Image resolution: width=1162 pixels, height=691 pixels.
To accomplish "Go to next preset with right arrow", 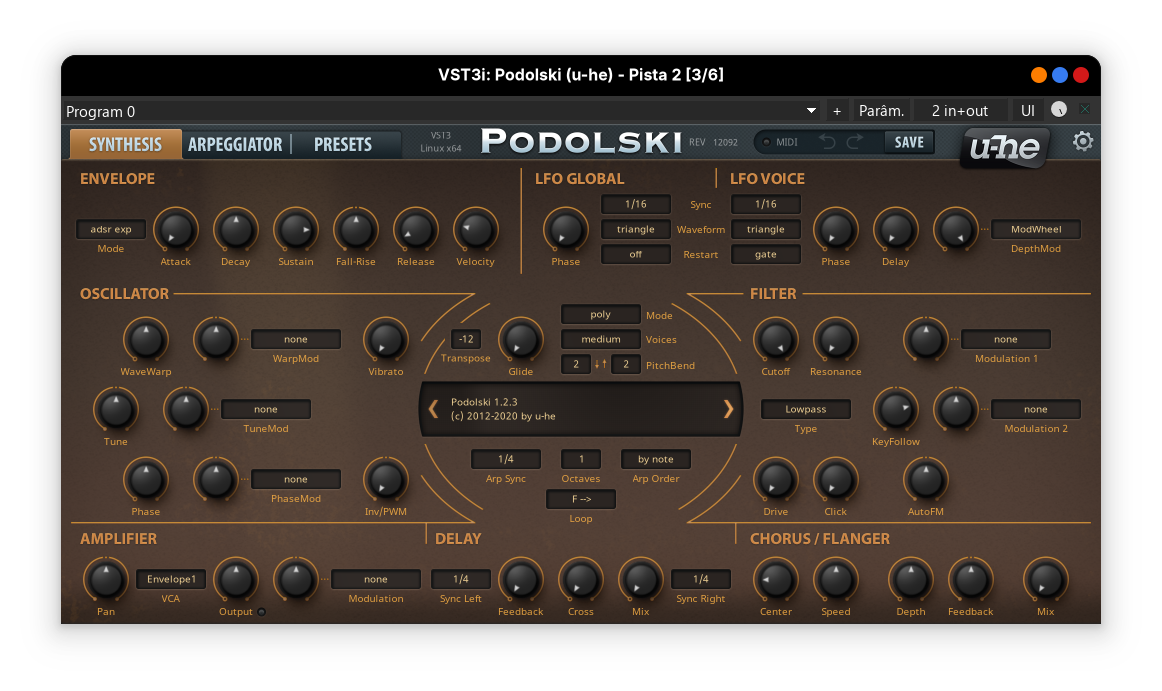I will click(x=728, y=408).
